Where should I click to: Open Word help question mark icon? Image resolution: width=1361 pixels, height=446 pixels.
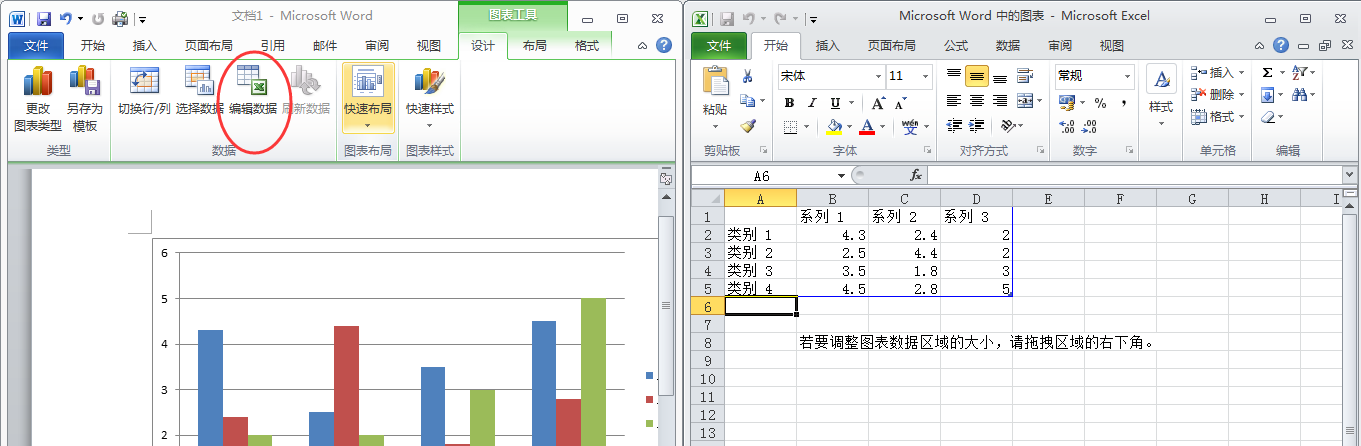tap(663, 45)
